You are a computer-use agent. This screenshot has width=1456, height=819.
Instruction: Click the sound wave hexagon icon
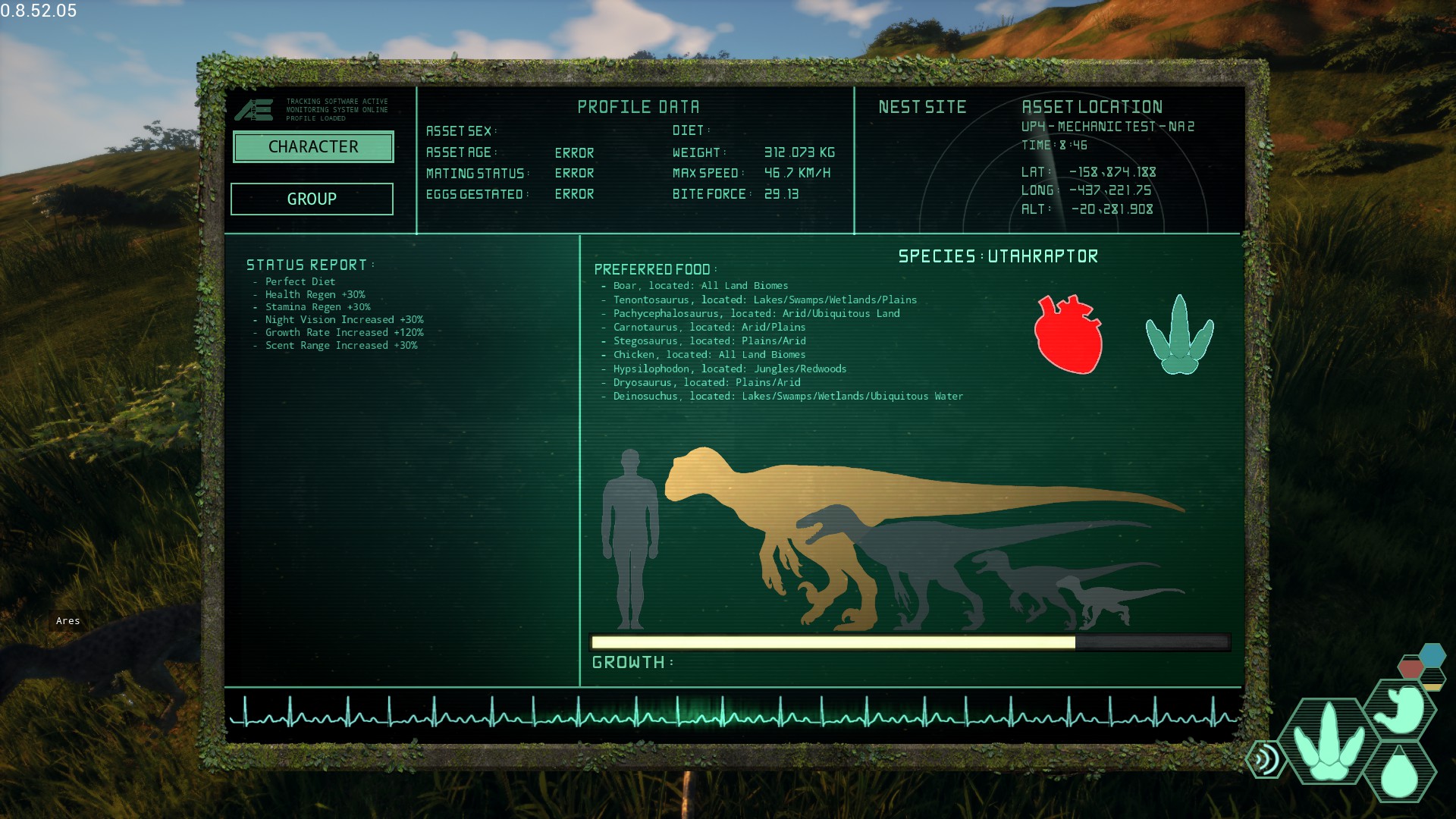(x=1265, y=759)
